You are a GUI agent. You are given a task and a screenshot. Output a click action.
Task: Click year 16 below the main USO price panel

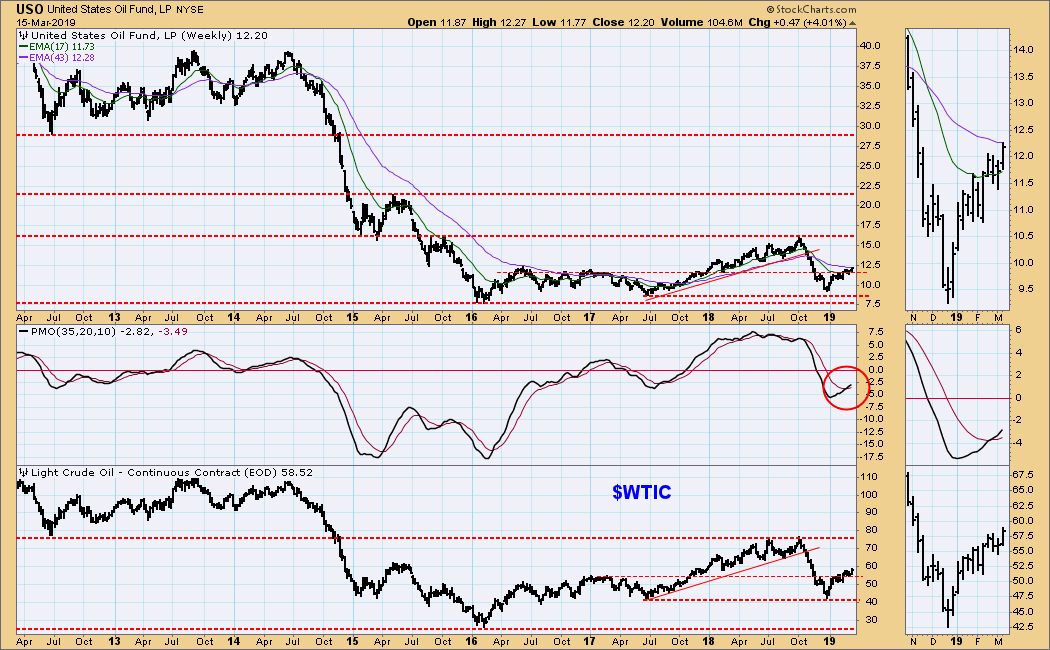(x=471, y=317)
